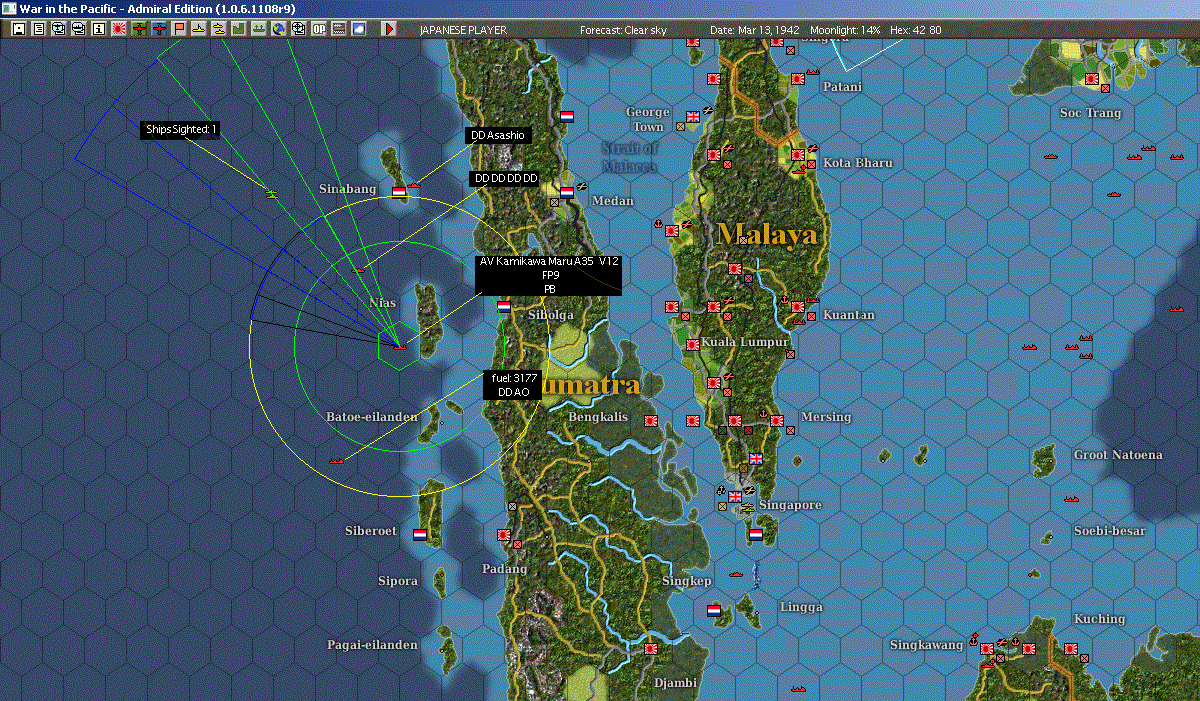1200x701 pixels.
Task: Click the Sipora island name
Action: (x=398, y=581)
